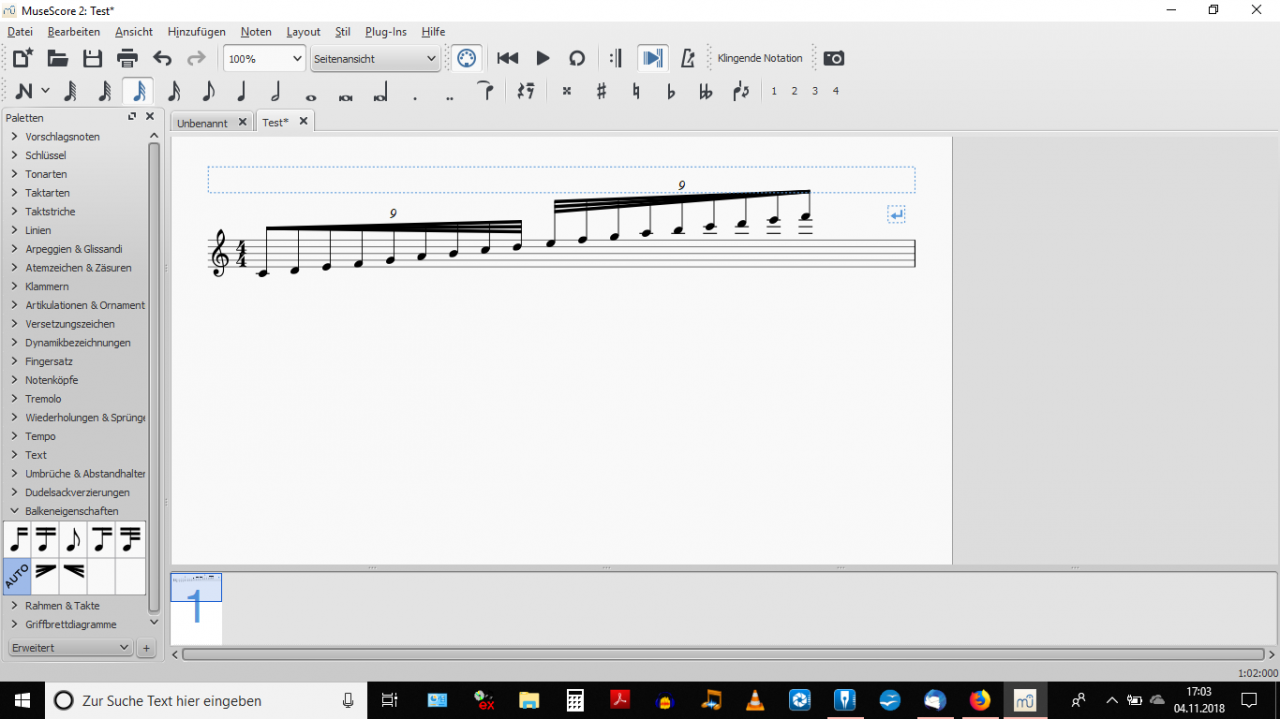Apply natural accidental
The image size is (1280, 719).
tap(636, 91)
